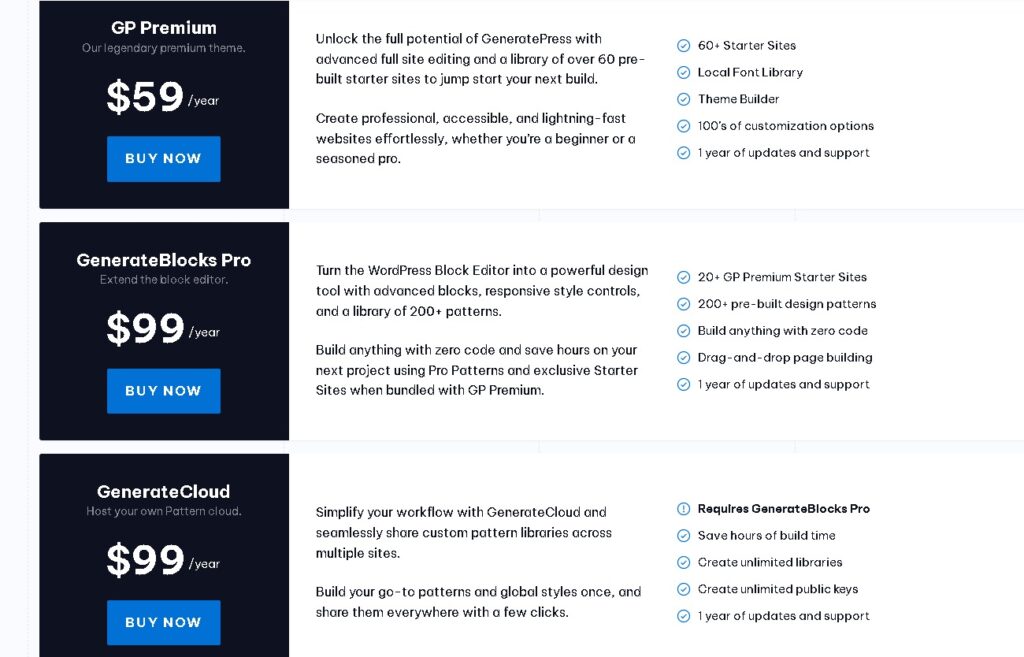Click the checkmark icon next to Create unlimited libraries

(684, 563)
